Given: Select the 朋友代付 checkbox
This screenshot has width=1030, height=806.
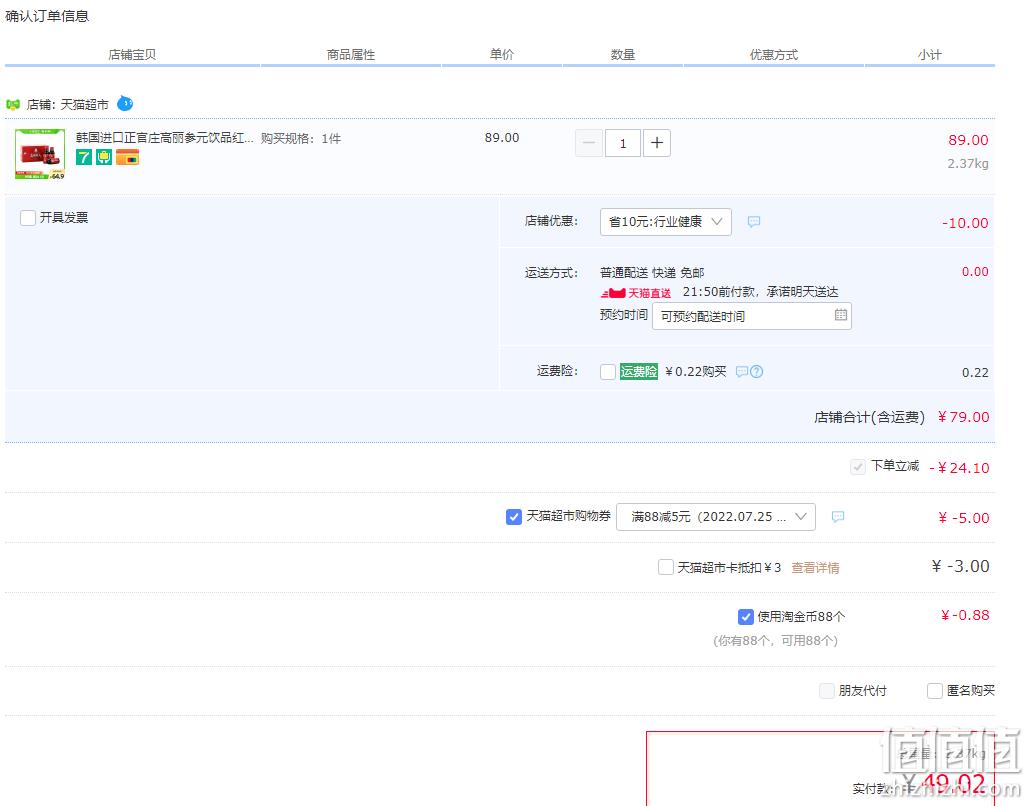Looking at the screenshot, I should click(827, 691).
